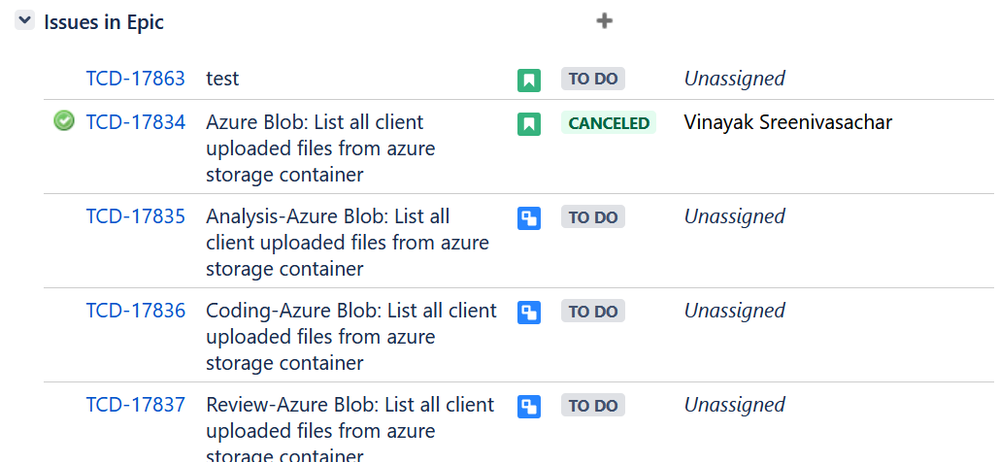Click blue subtask icon for TCD-17837
The image size is (999, 462).
pos(528,406)
